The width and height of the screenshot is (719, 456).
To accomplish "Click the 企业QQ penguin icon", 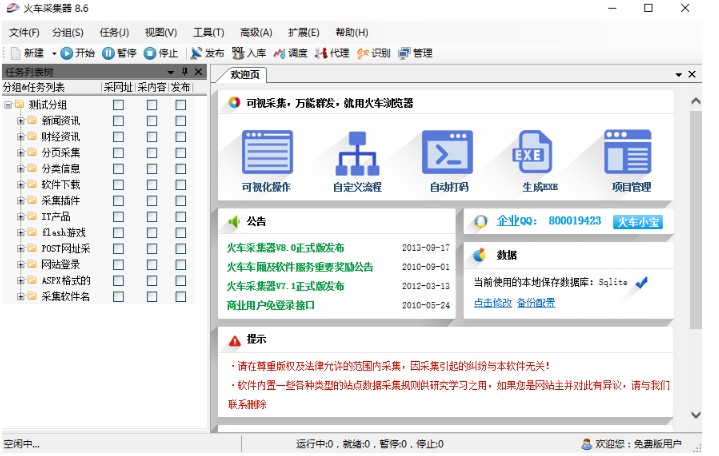I will coord(480,222).
